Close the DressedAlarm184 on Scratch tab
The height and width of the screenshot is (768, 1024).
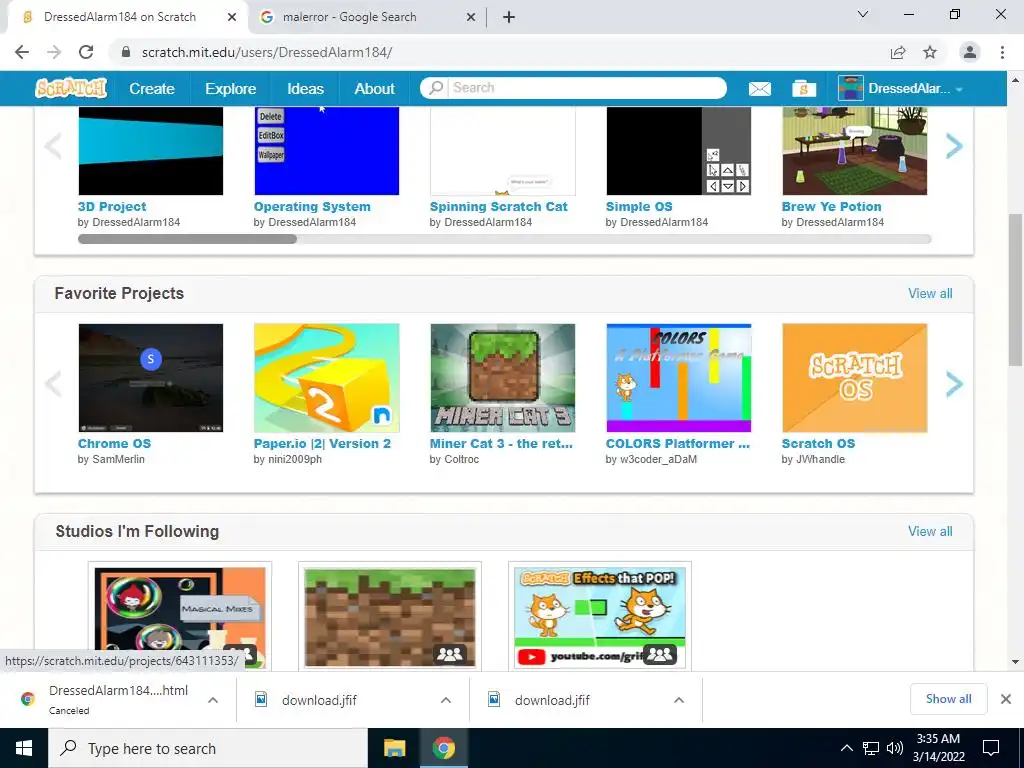(x=232, y=17)
